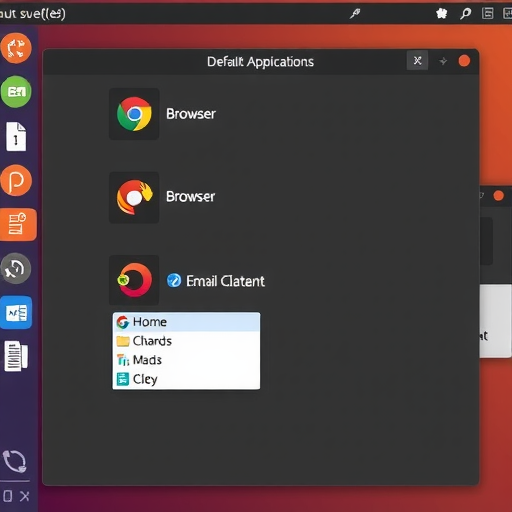Click the teal icon next to Cley
The image size is (512, 512).
[123, 379]
